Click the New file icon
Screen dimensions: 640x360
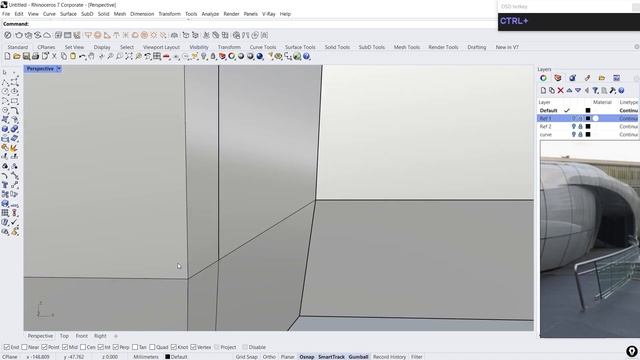[7, 56]
